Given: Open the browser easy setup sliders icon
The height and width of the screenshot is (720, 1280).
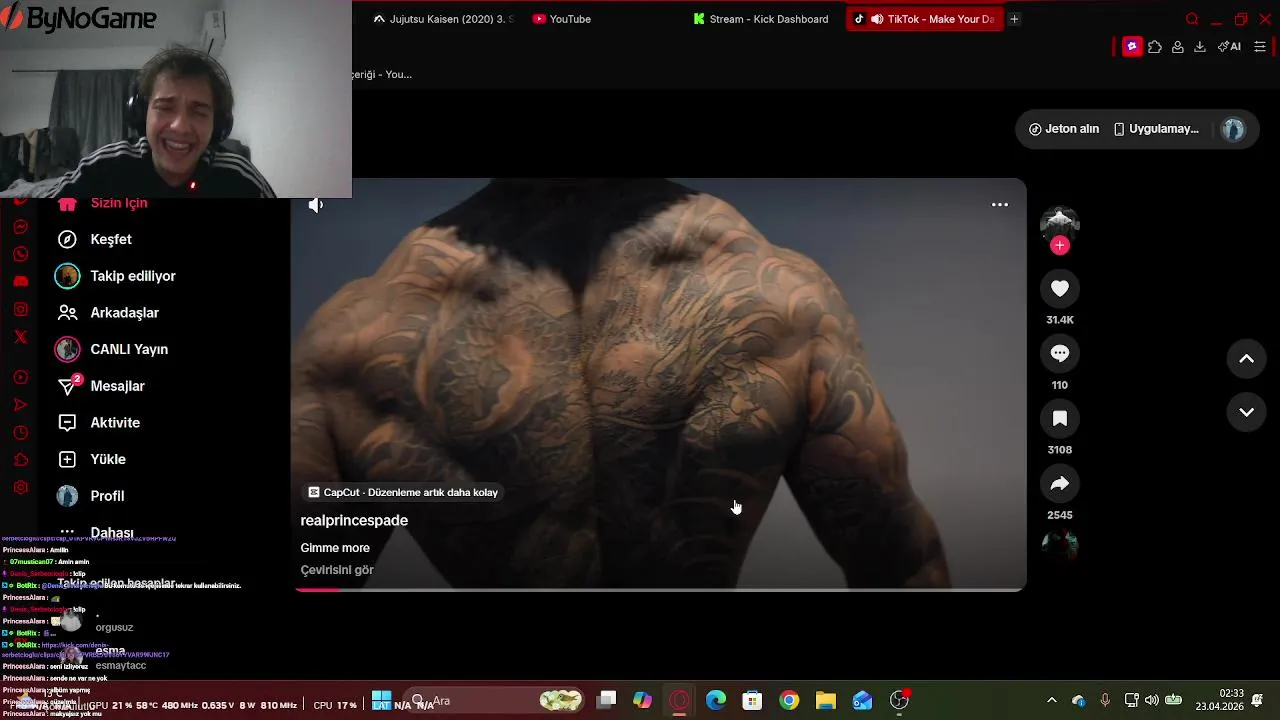Looking at the screenshot, I should click(x=1260, y=46).
